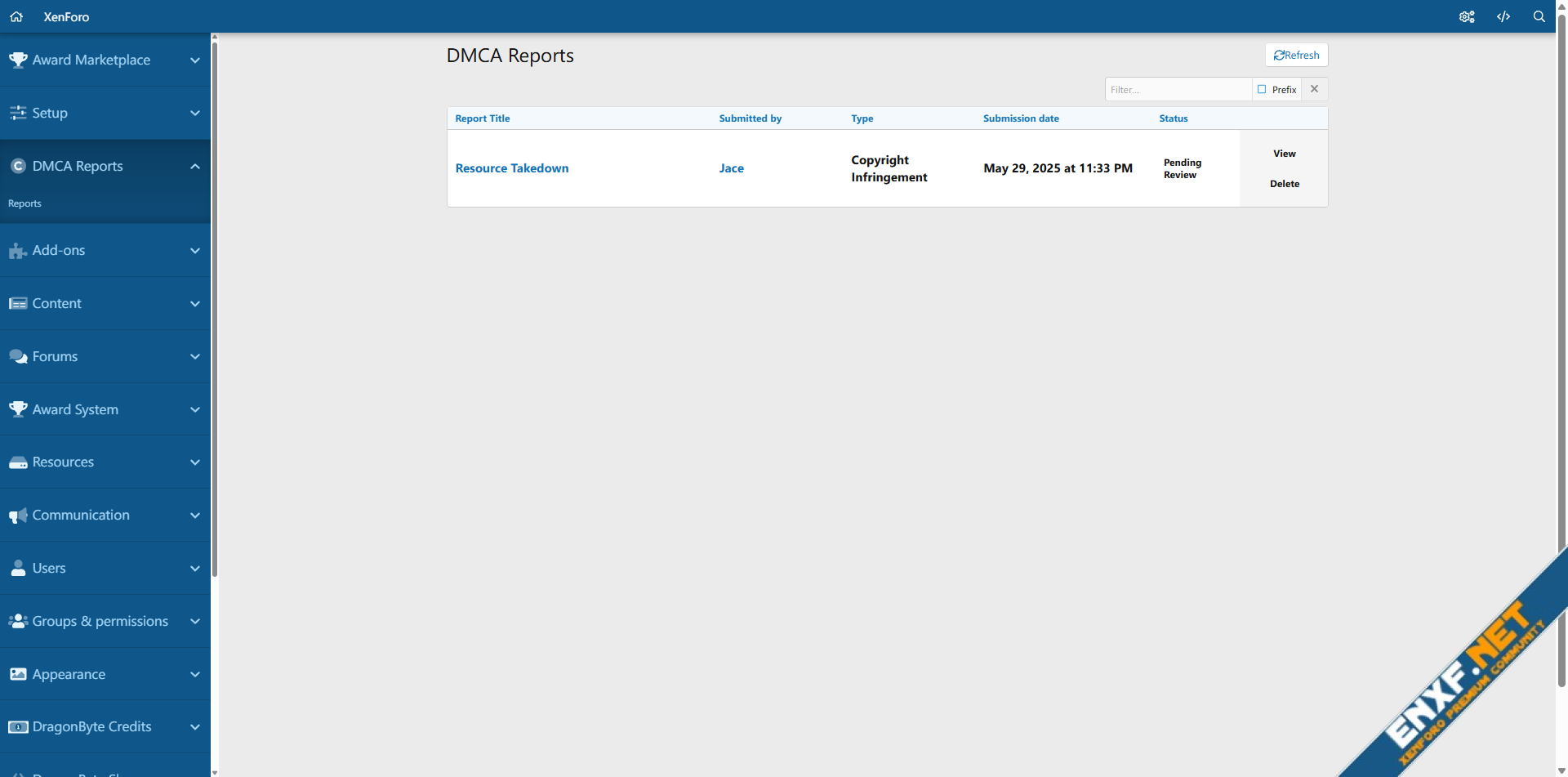Open the Appearance menu label
1568x777 pixels.
pos(69,674)
